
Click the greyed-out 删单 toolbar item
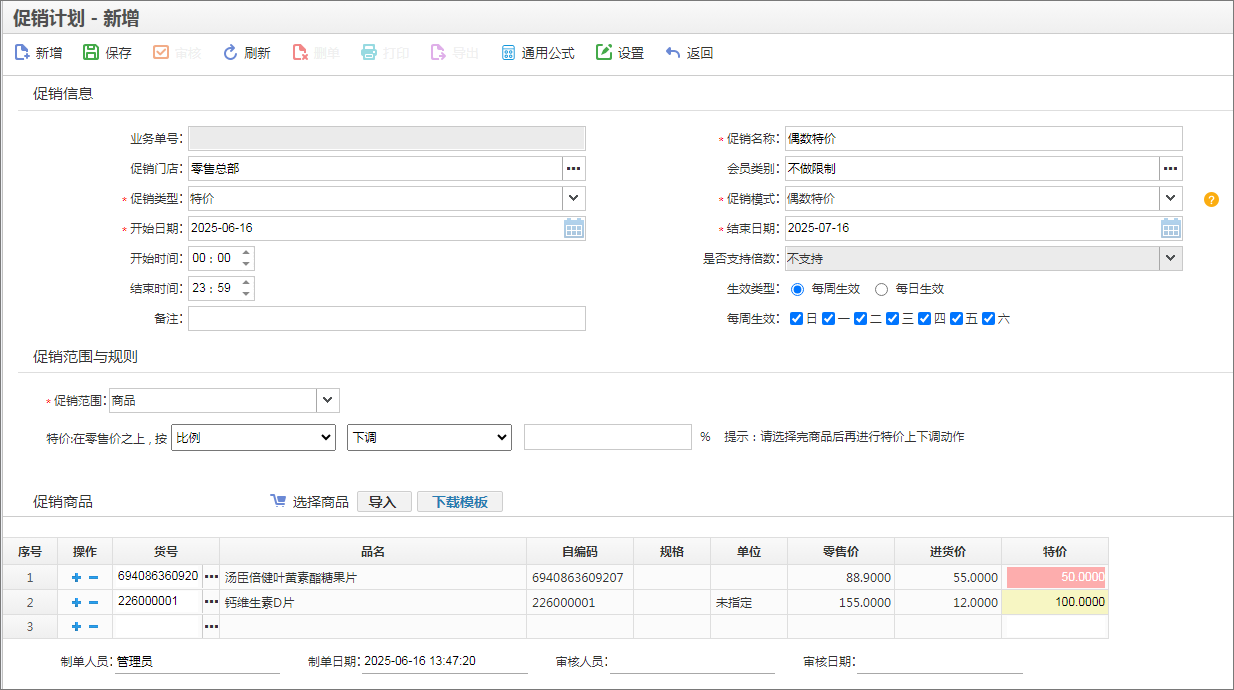coord(316,53)
